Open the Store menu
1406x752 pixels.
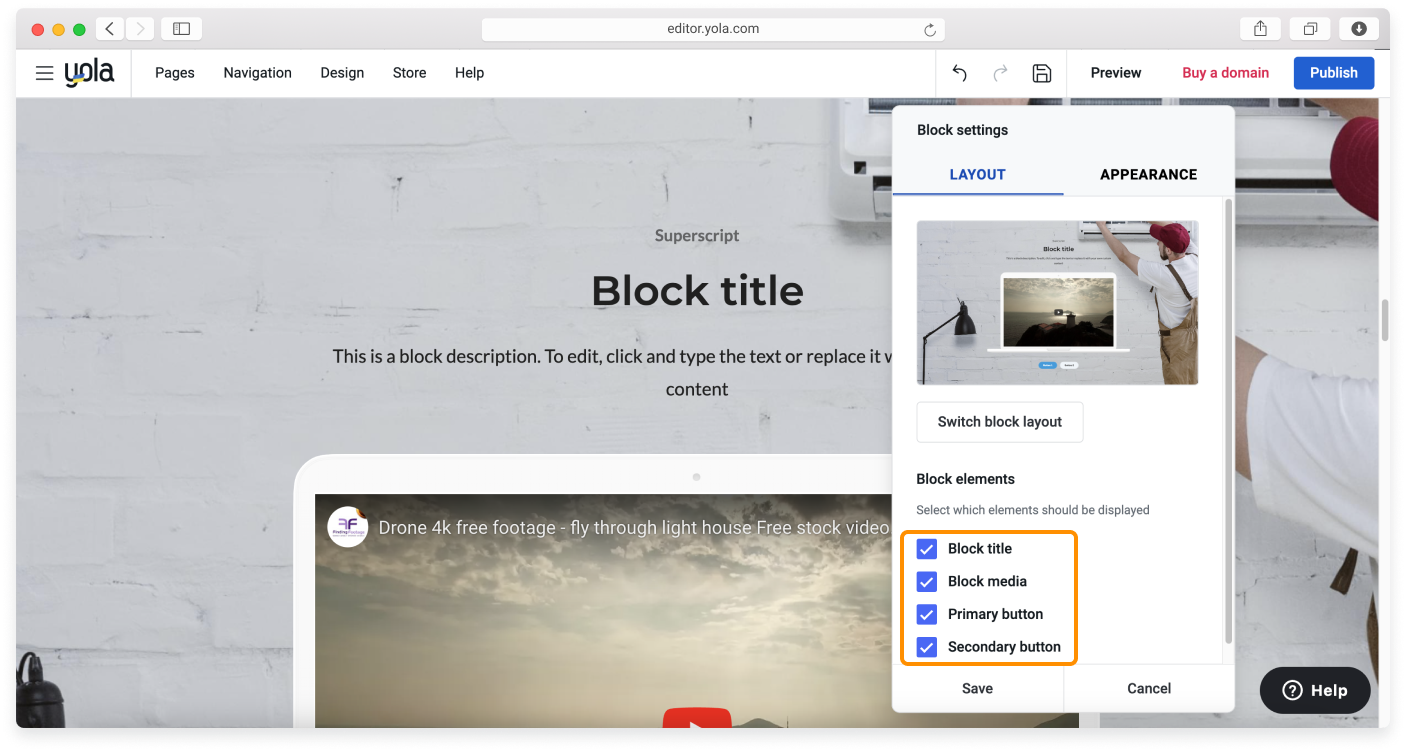[409, 72]
